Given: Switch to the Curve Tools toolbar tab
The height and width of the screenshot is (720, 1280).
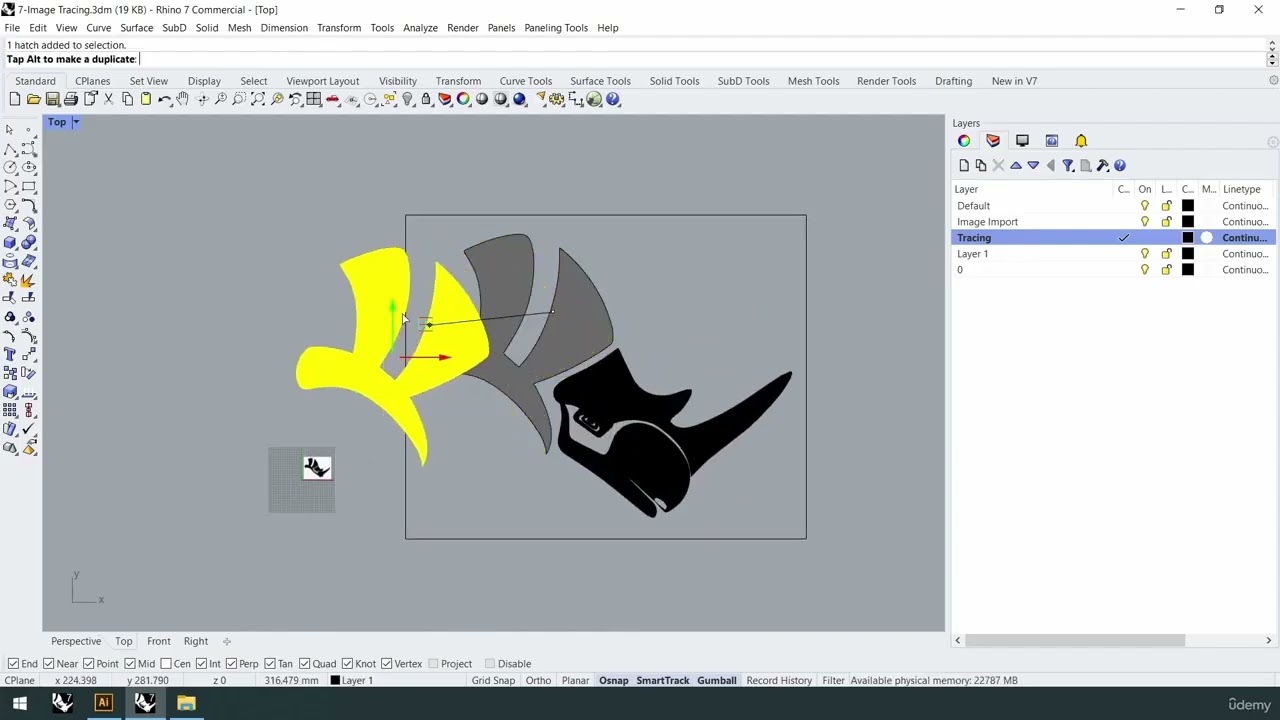Looking at the screenshot, I should point(526,81).
